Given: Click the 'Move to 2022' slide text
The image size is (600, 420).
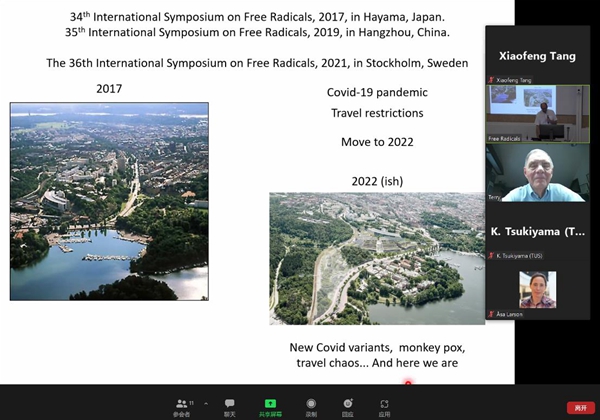Looking at the screenshot, I should tap(377, 142).
